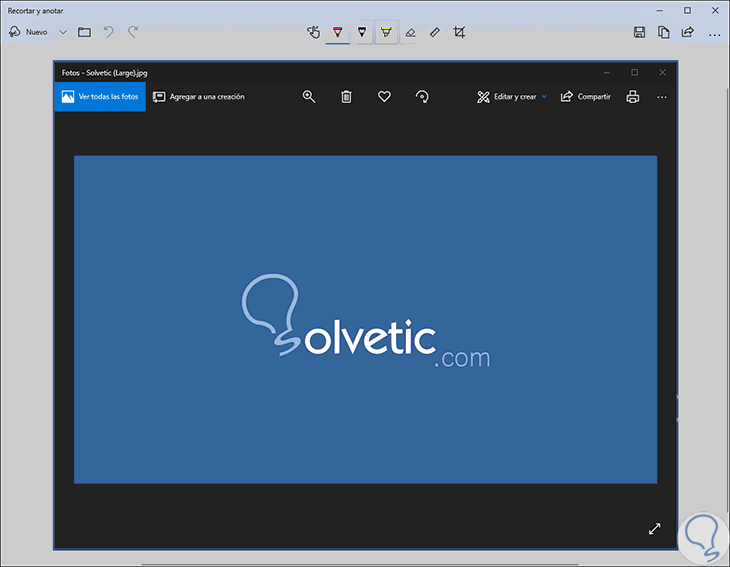Open Fotos more options ellipsis
The height and width of the screenshot is (567, 730).
tap(662, 97)
